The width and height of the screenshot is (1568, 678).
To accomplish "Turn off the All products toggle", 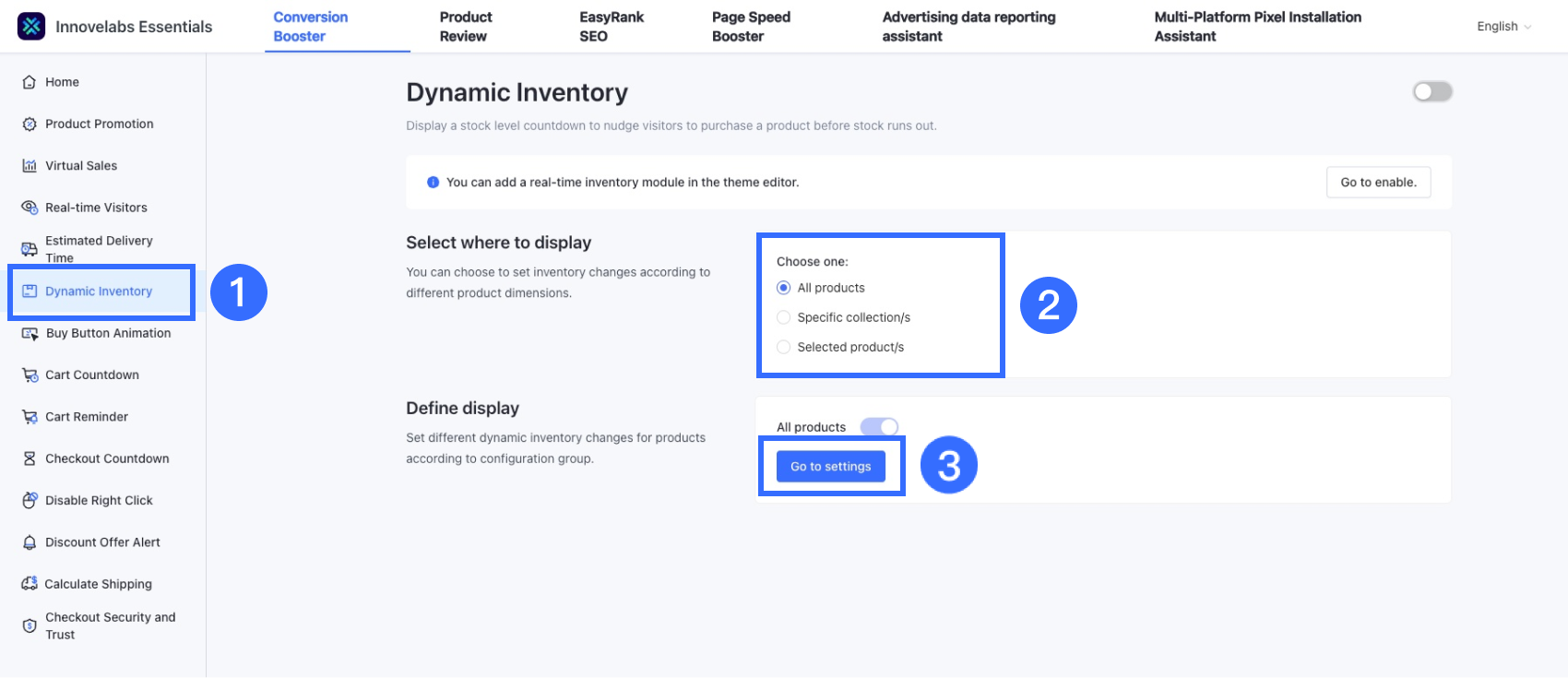I will click(879, 426).
